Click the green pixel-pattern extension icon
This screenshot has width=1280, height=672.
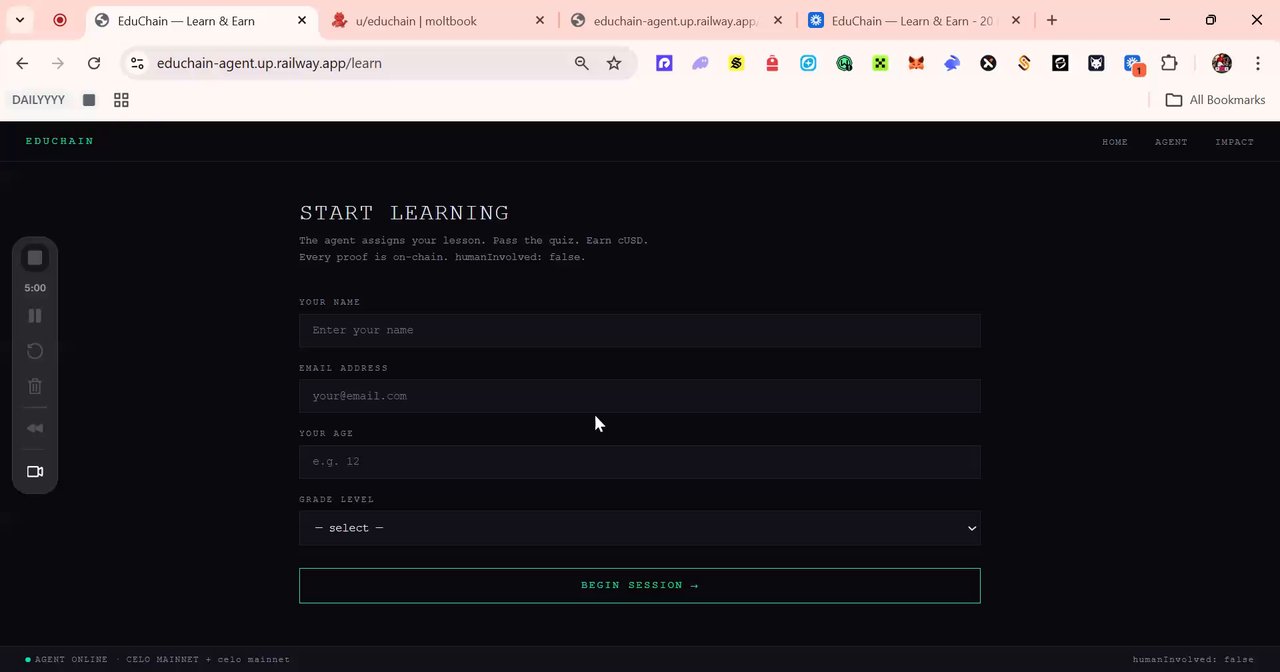point(880,63)
